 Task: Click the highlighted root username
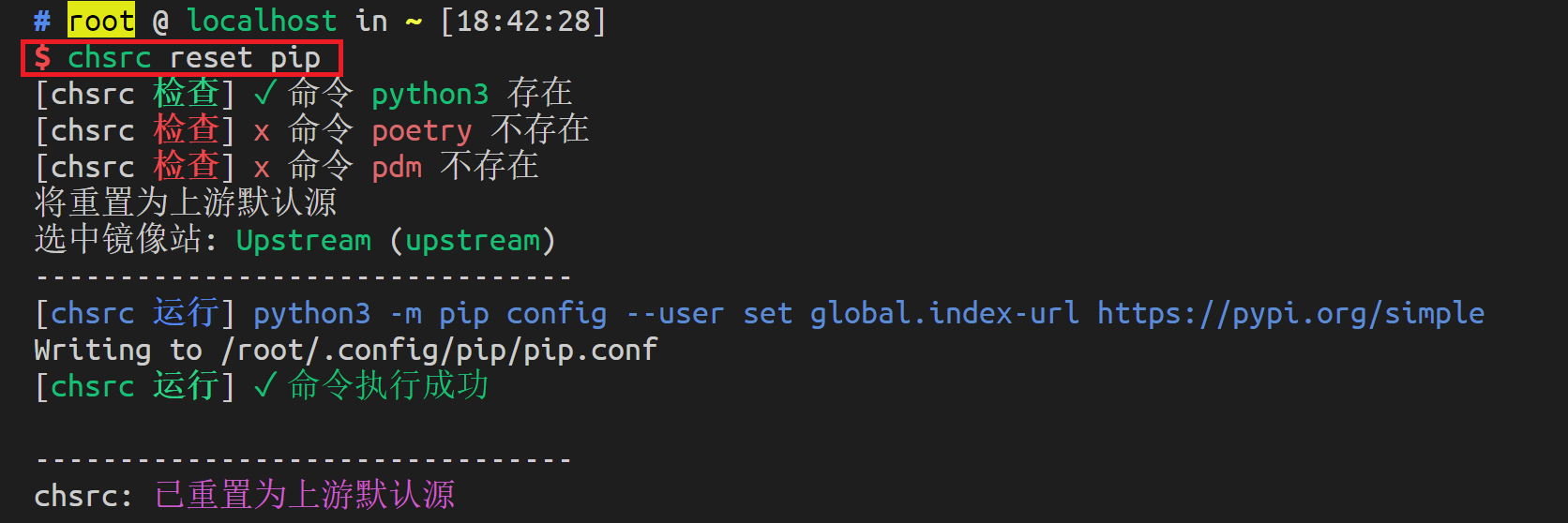pyautogui.click(x=101, y=20)
